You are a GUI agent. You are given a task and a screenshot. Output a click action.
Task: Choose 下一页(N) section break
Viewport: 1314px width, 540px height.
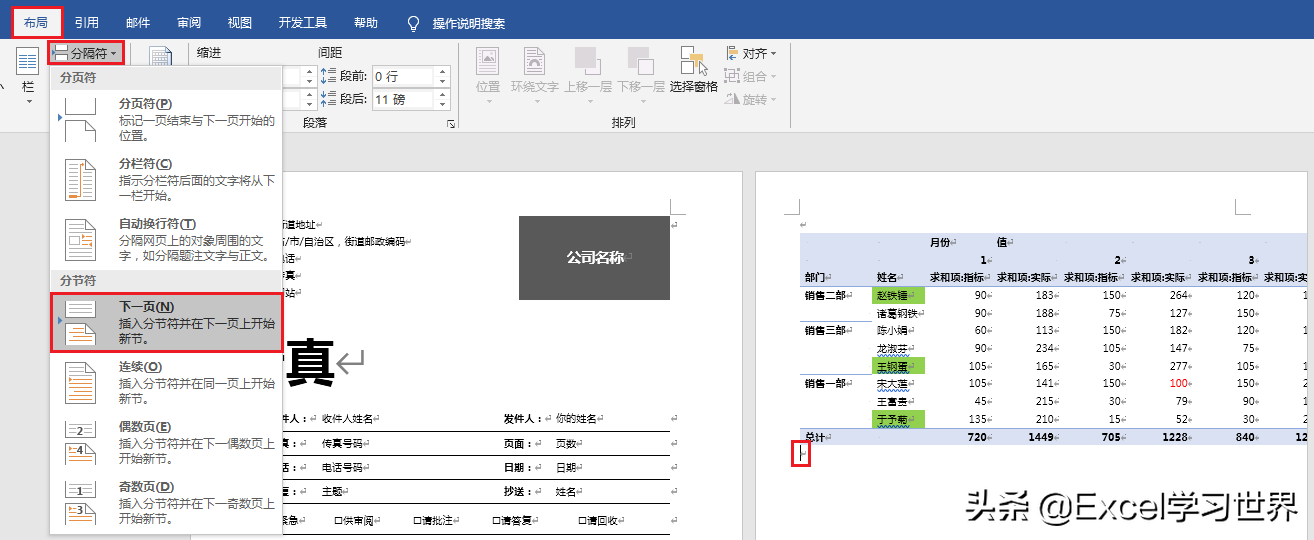point(166,323)
